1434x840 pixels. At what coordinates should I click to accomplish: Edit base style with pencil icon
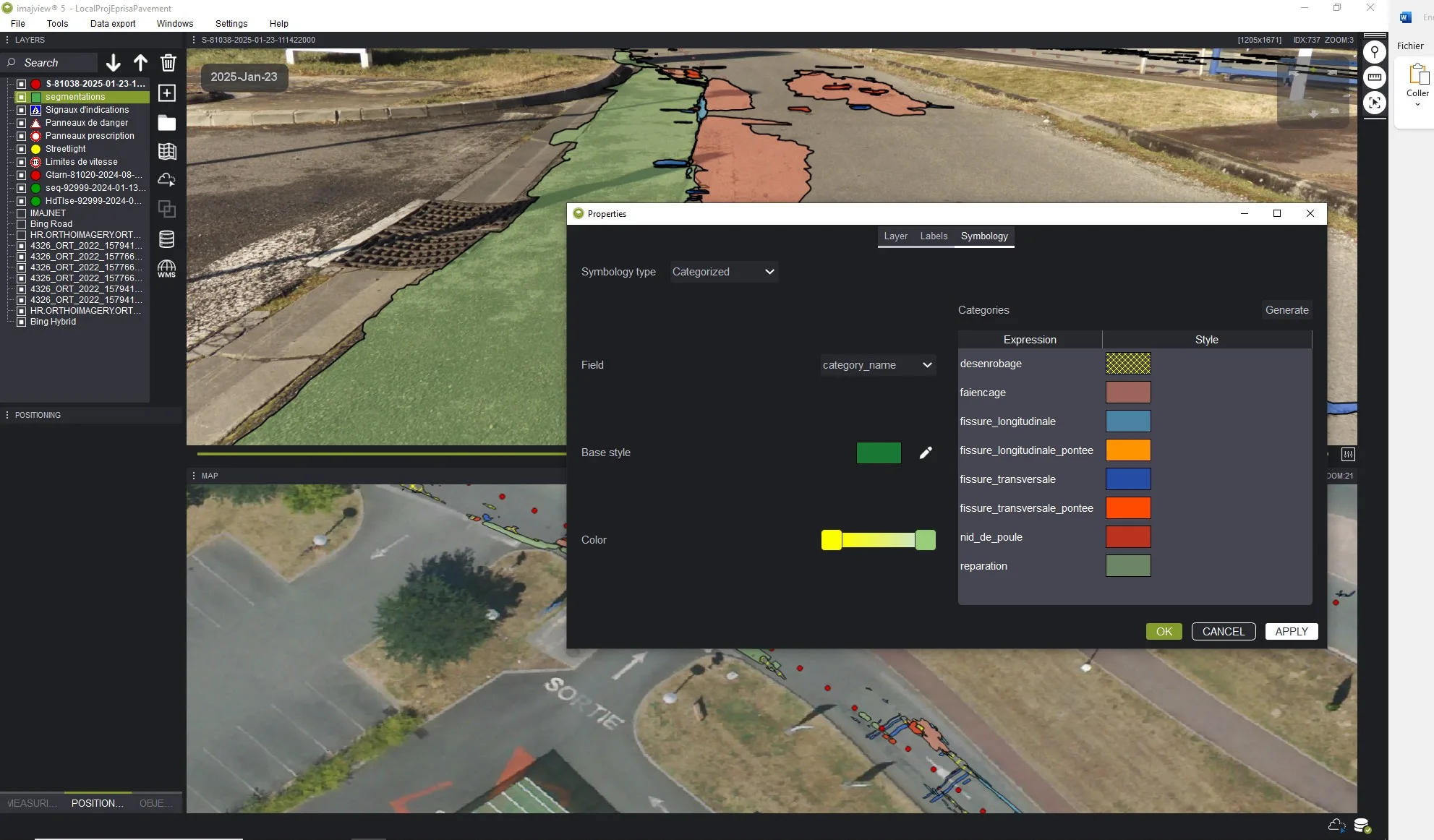pyautogui.click(x=926, y=453)
